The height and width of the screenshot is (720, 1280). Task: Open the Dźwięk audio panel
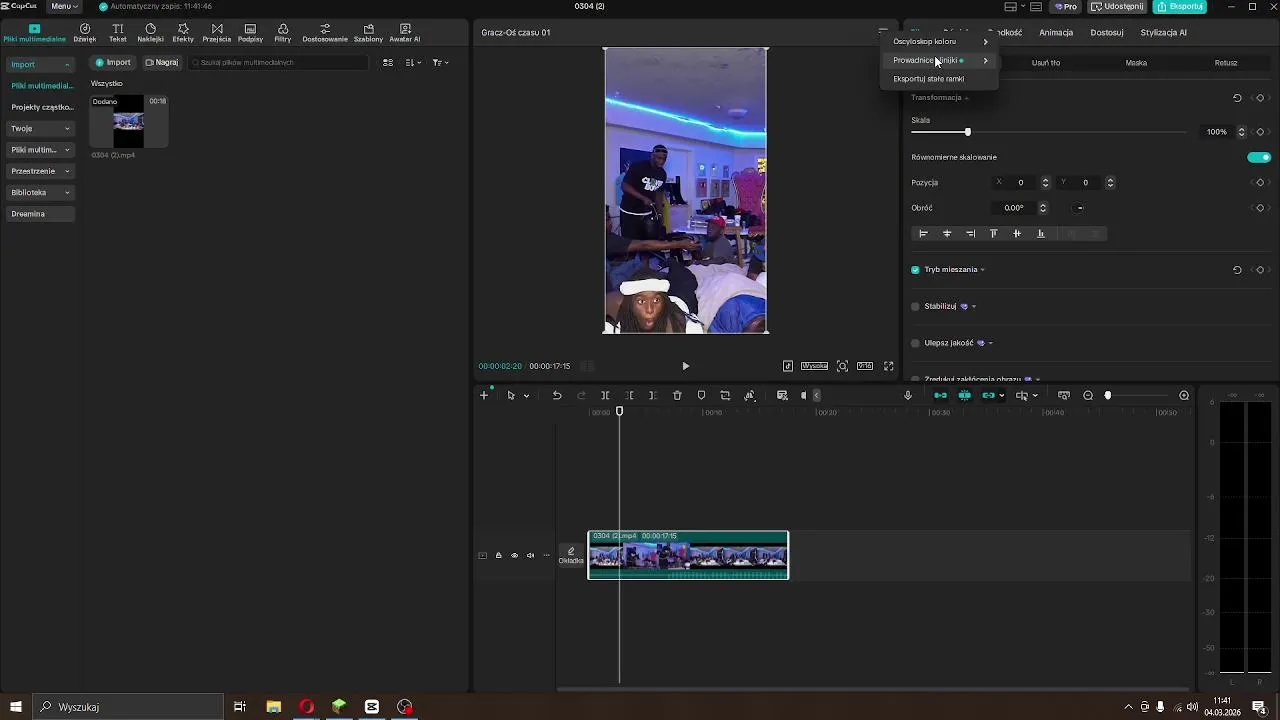(84, 33)
